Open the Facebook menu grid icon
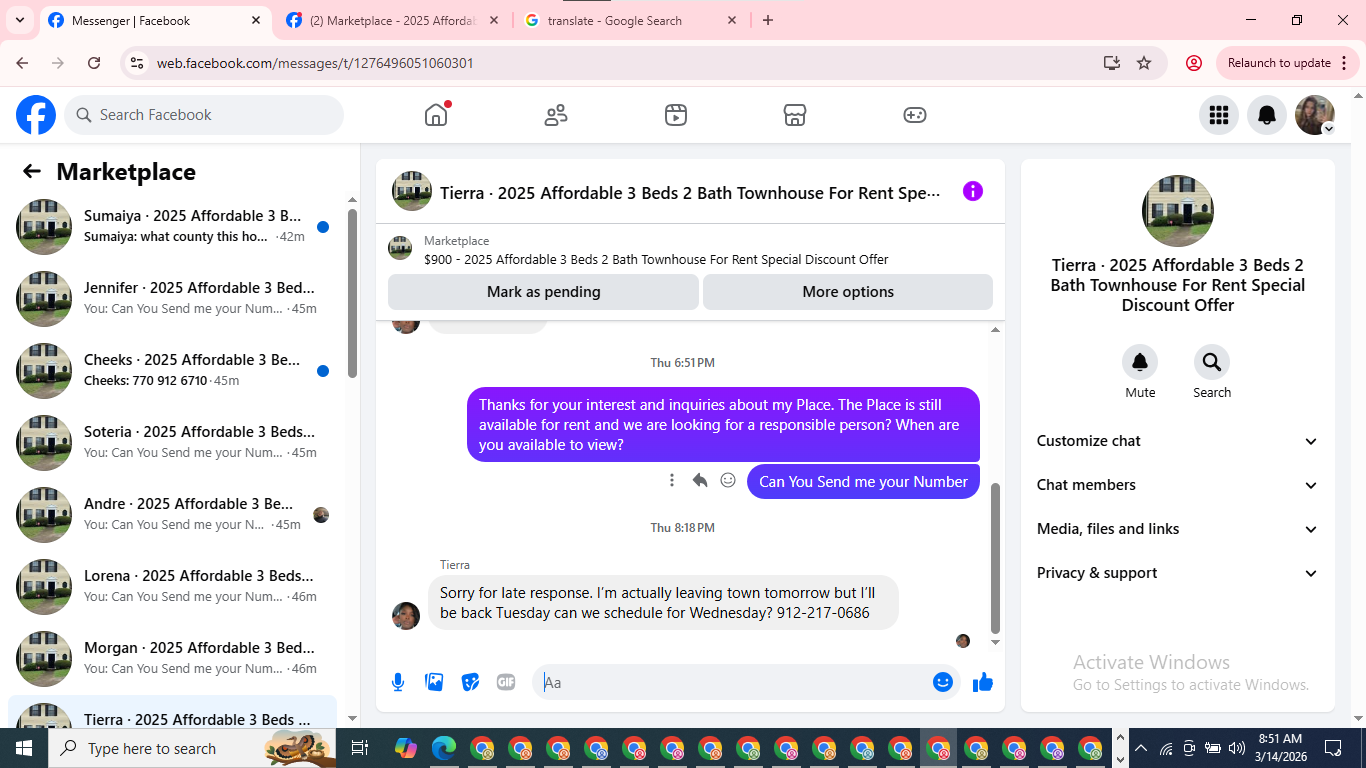The image size is (1366, 768). [x=1219, y=115]
